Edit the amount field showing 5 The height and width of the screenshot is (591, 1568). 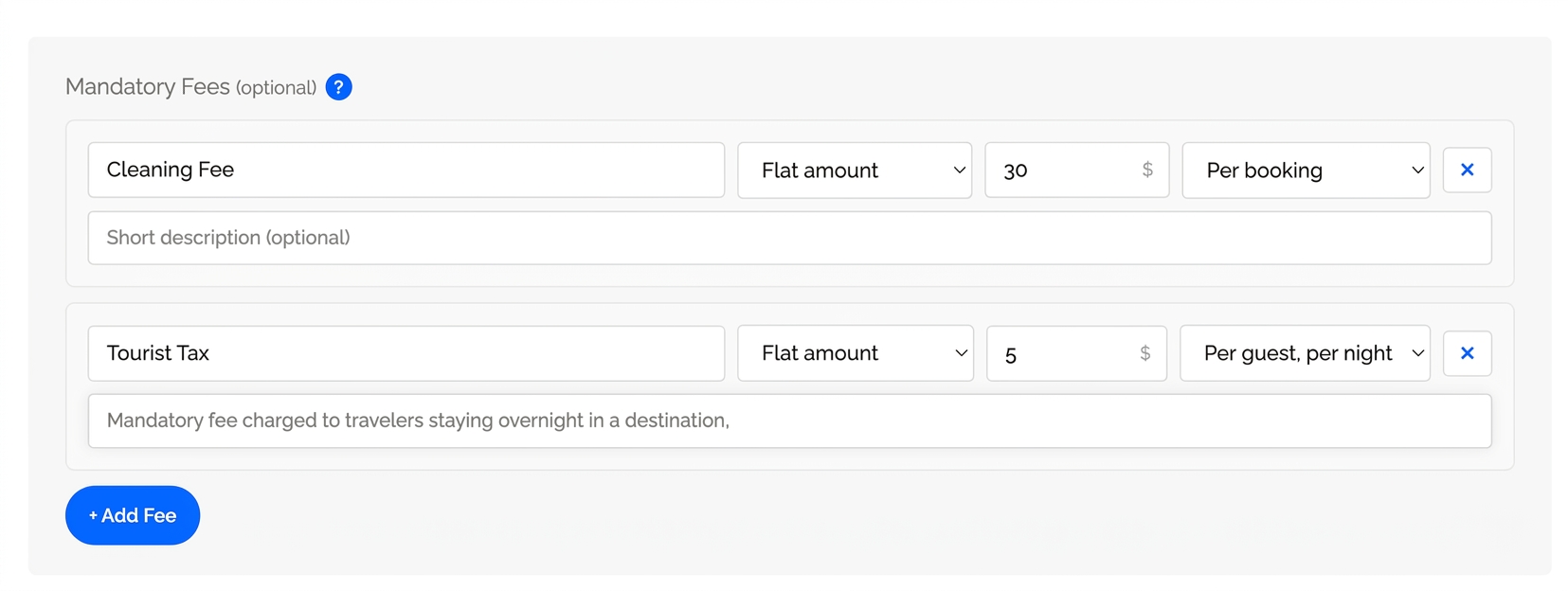pyautogui.click(x=1076, y=353)
